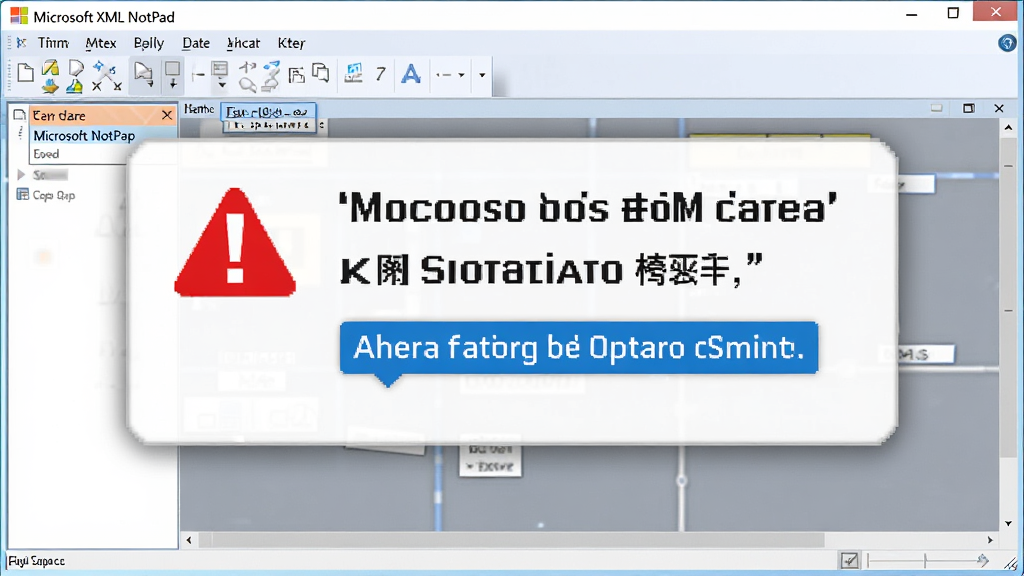The width and height of the screenshot is (1024, 576).
Task: Close the inner document window
Action: tap(999, 108)
